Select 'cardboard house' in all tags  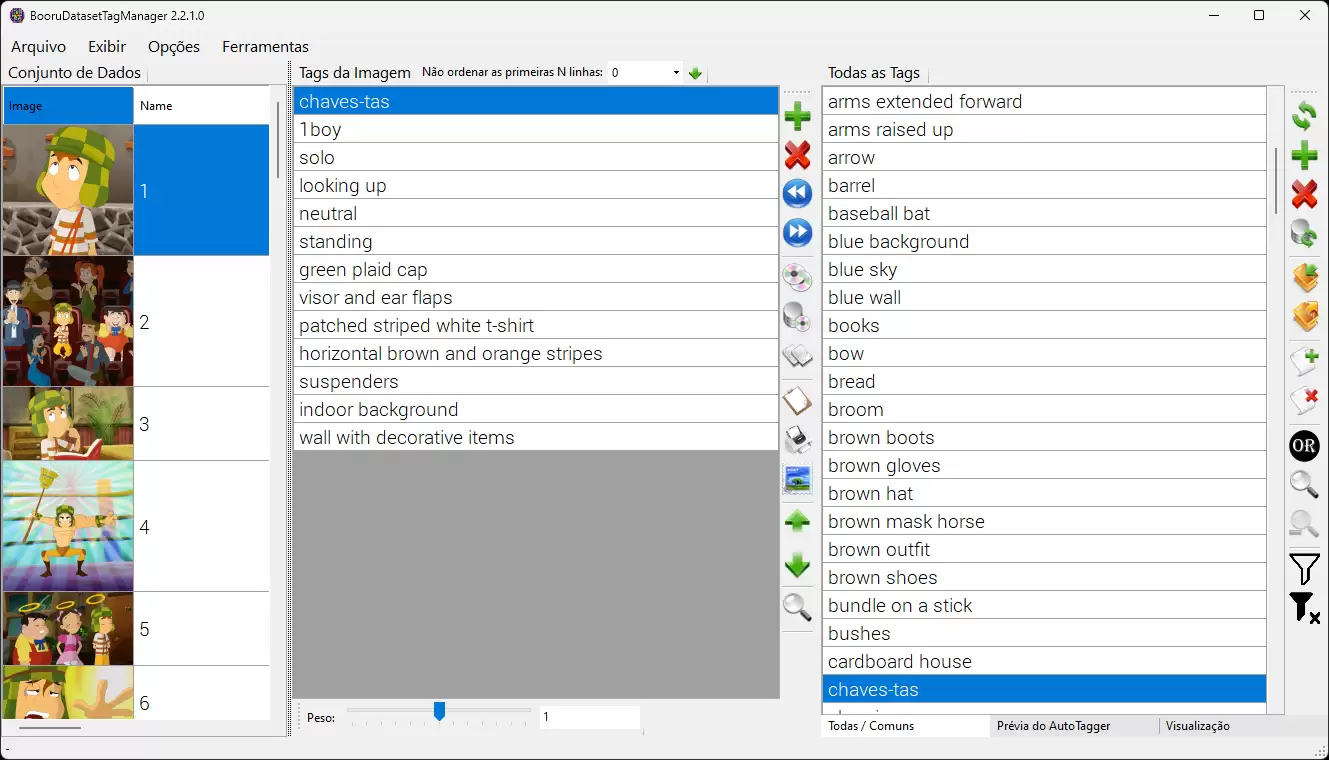click(1044, 661)
